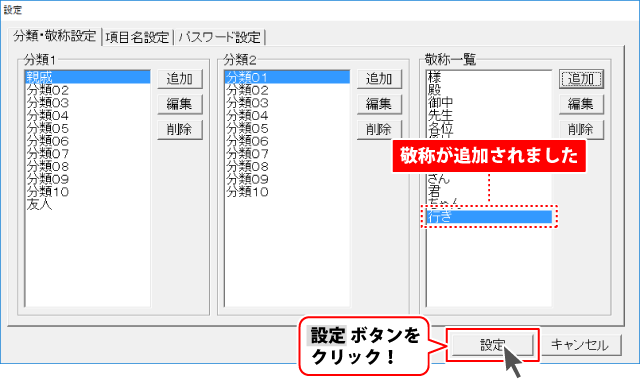Click 編集 button in 敬称一覧 group
Image resolution: width=640 pixels, height=380 pixels.
click(581, 104)
